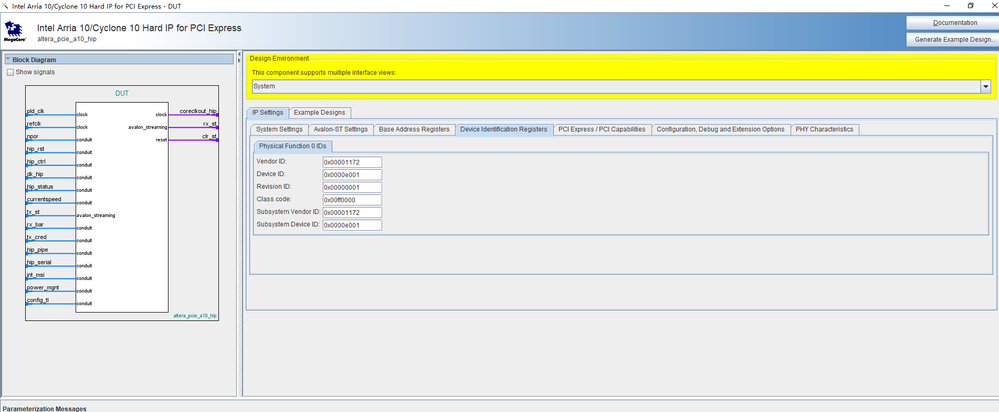Collapse the Block Diagram panel
This screenshot has width=999, height=412.
click(9, 59)
